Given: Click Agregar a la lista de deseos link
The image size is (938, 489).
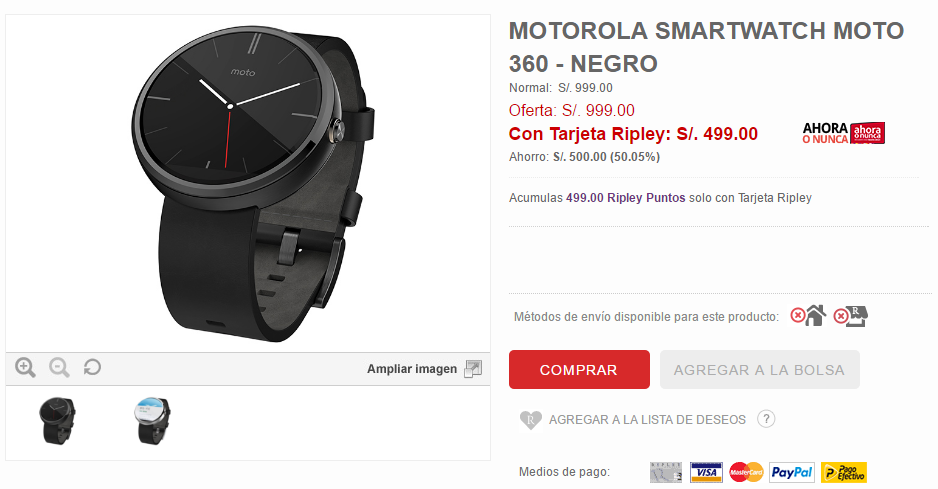Looking at the screenshot, I should 647,420.
